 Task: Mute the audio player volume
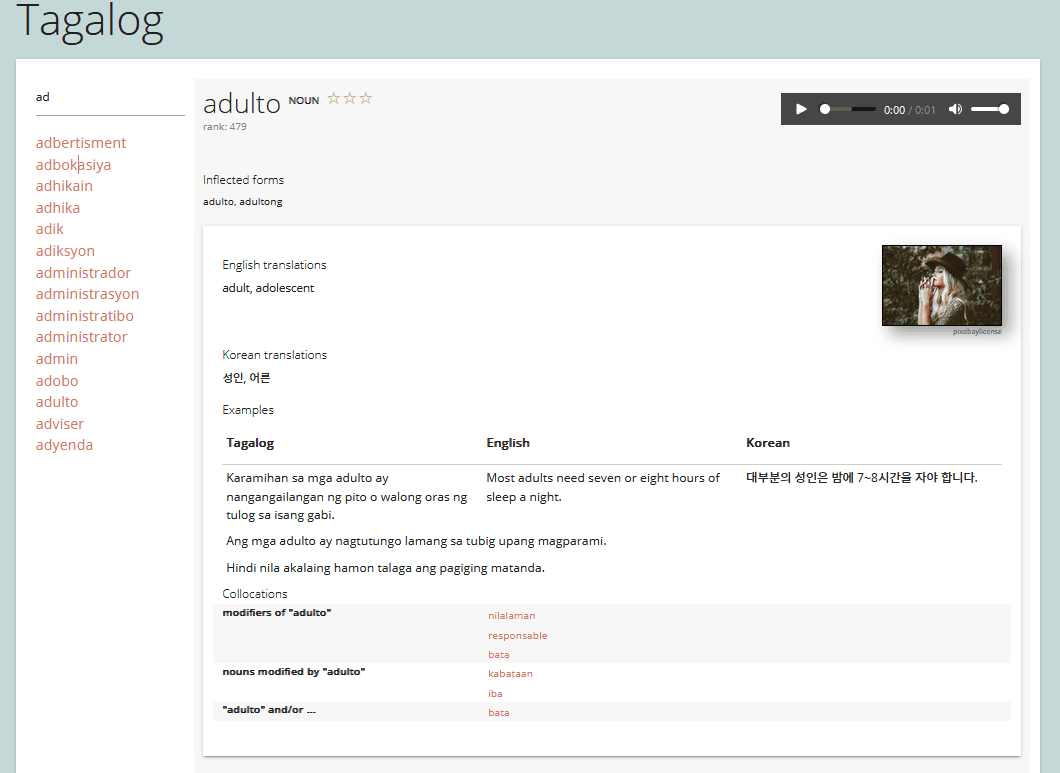tap(955, 109)
